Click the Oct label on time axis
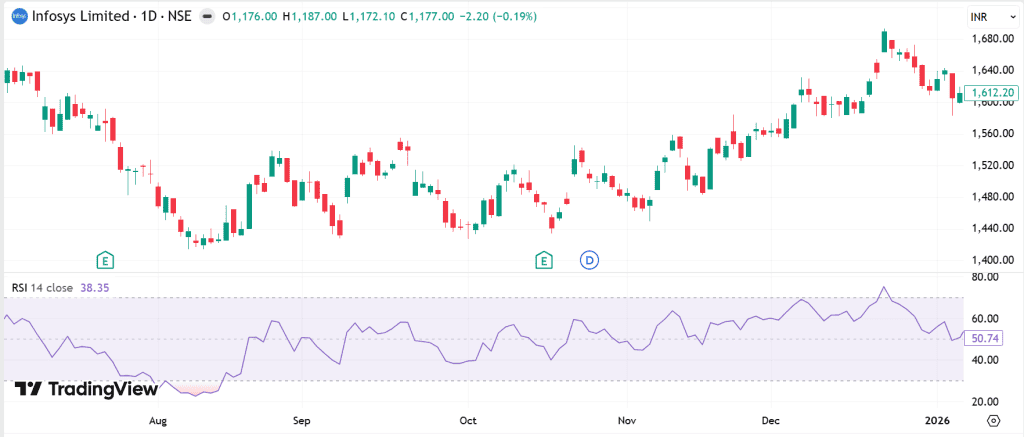This screenshot has width=1024, height=437. click(468, 420)
